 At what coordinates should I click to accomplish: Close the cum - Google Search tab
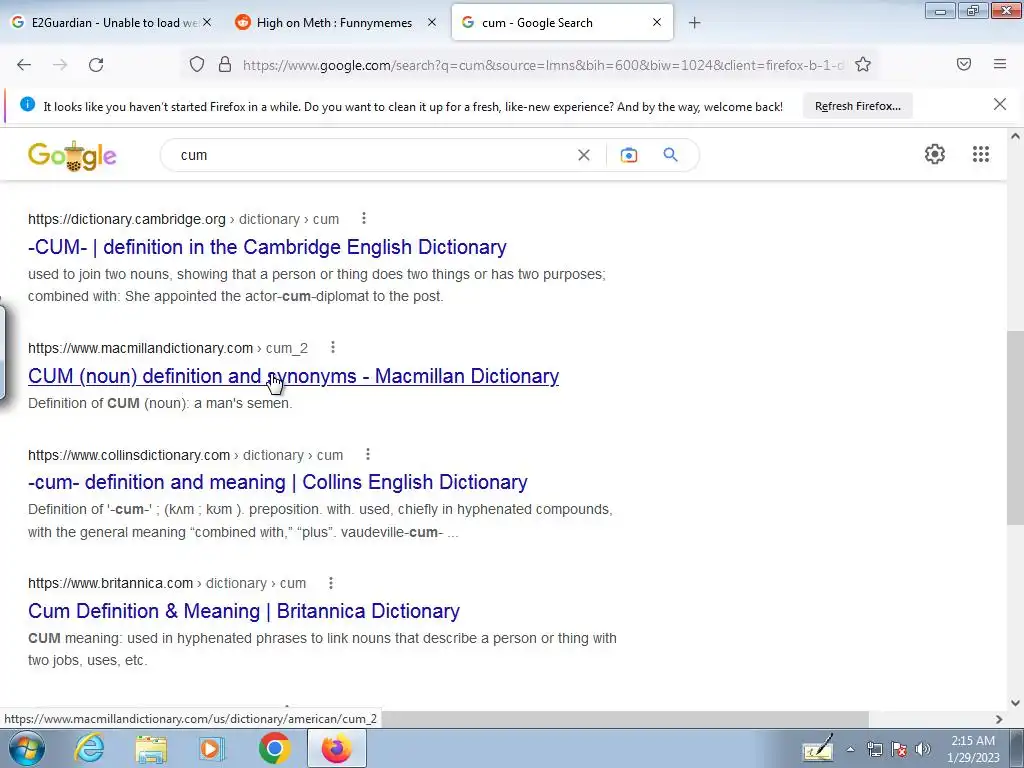pos(657,22)
